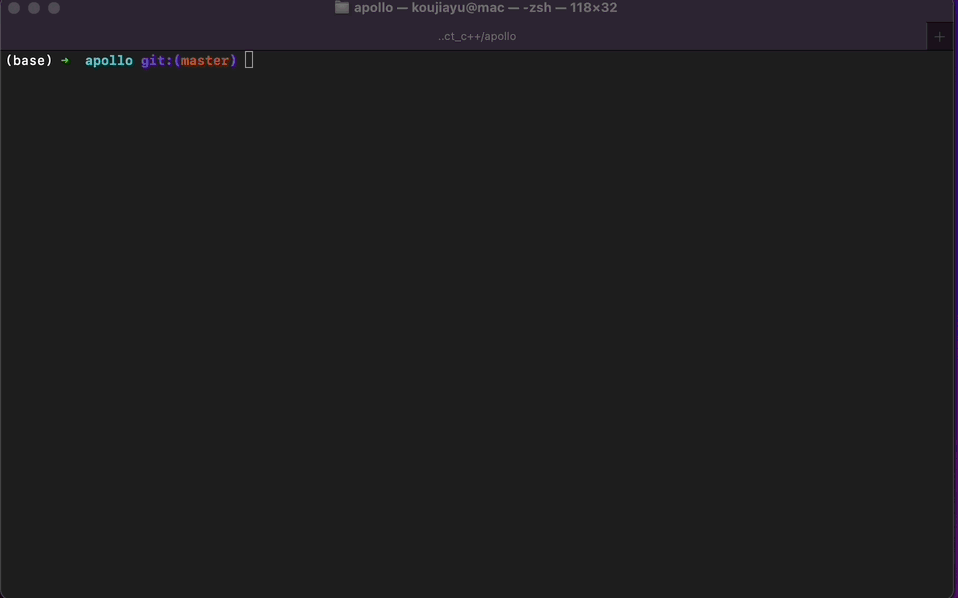
Task: Click the "118×32" size label in title
Action: [593, 8]
